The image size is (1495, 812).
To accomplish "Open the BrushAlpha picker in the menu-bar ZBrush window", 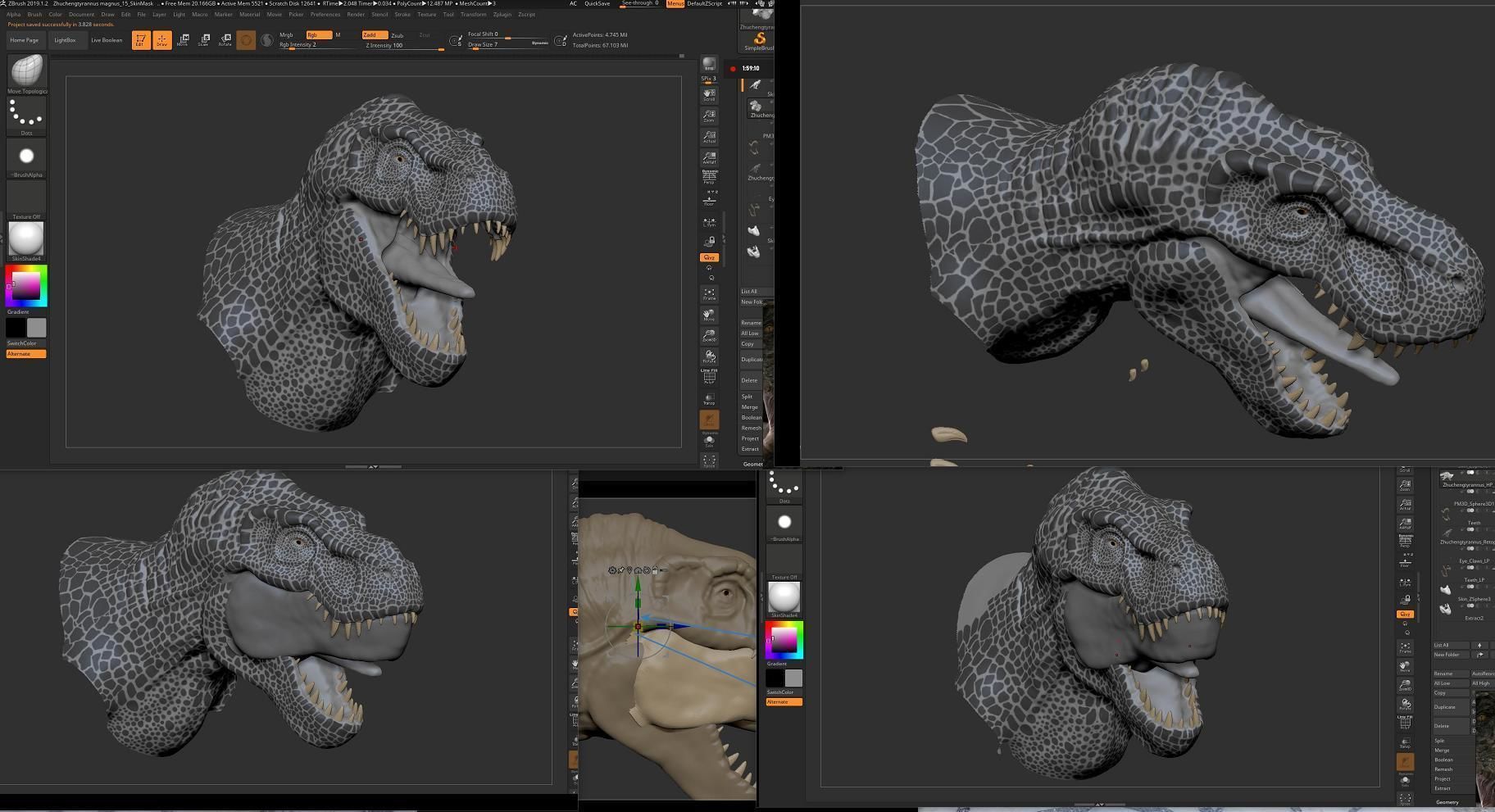I will point(27,157).
